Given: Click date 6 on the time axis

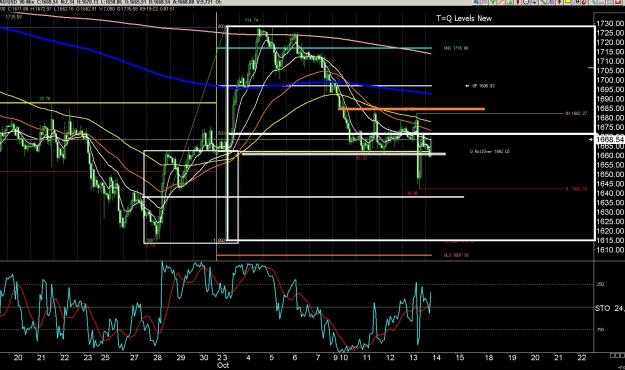Looking at the screenshot, I should click(x=295, y=358).
